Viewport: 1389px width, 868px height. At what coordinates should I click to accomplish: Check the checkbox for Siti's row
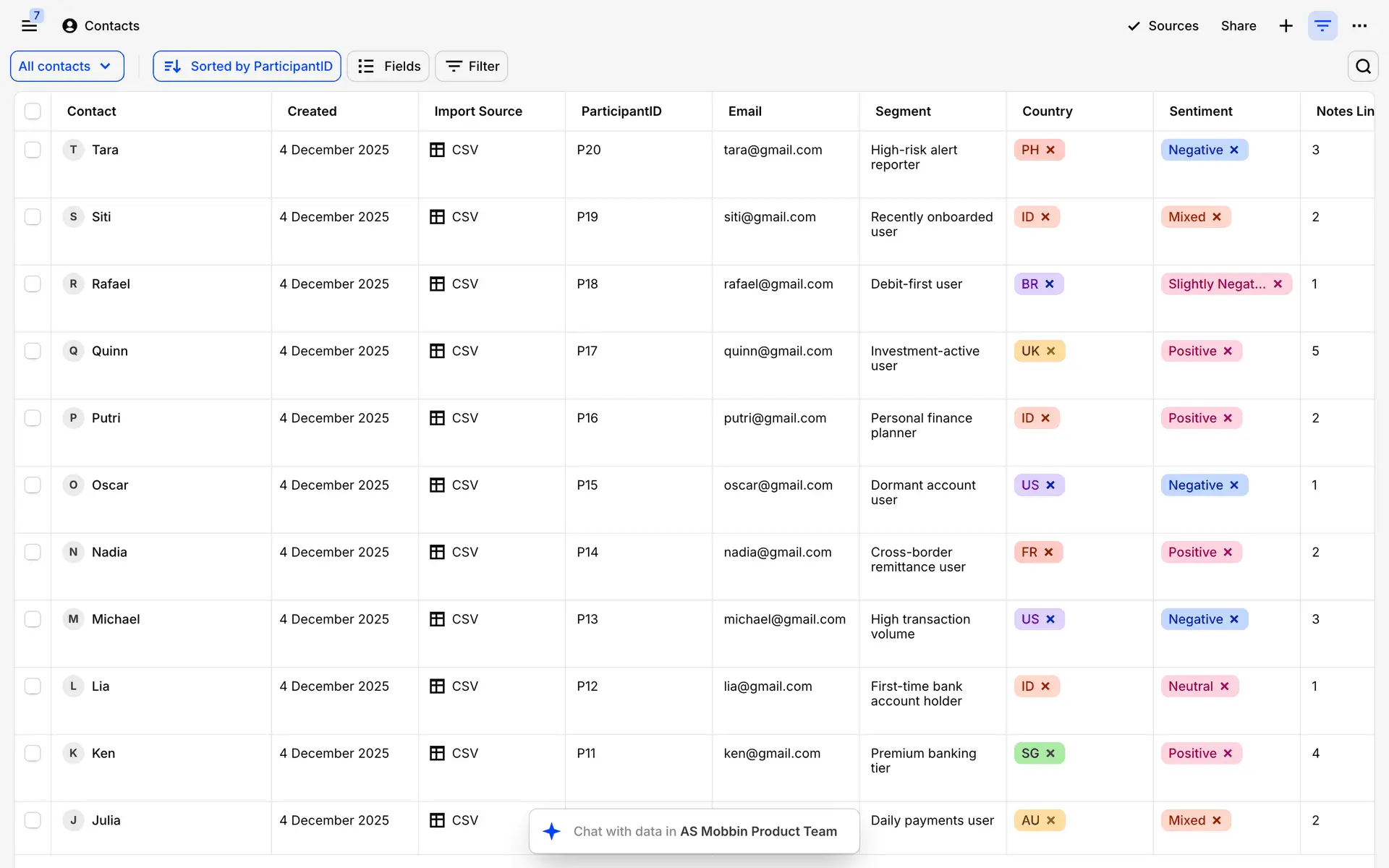tap(33, 217)
